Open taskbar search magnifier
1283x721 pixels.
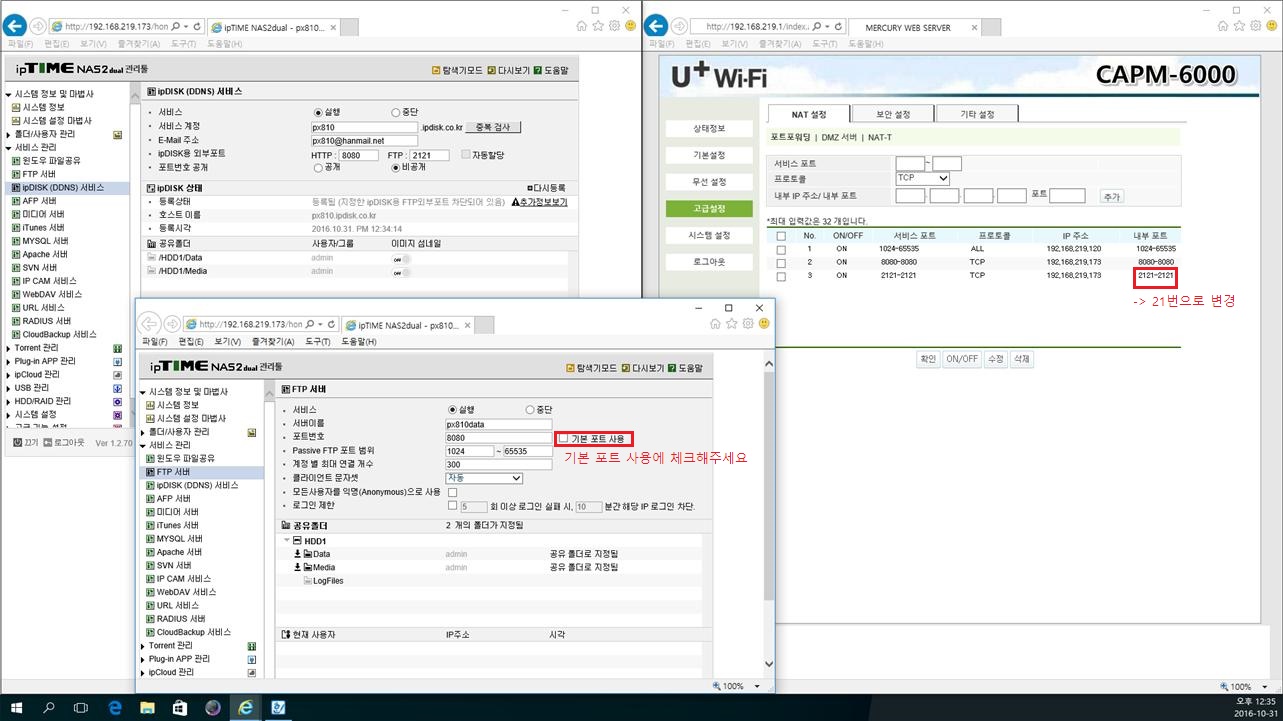49,707
